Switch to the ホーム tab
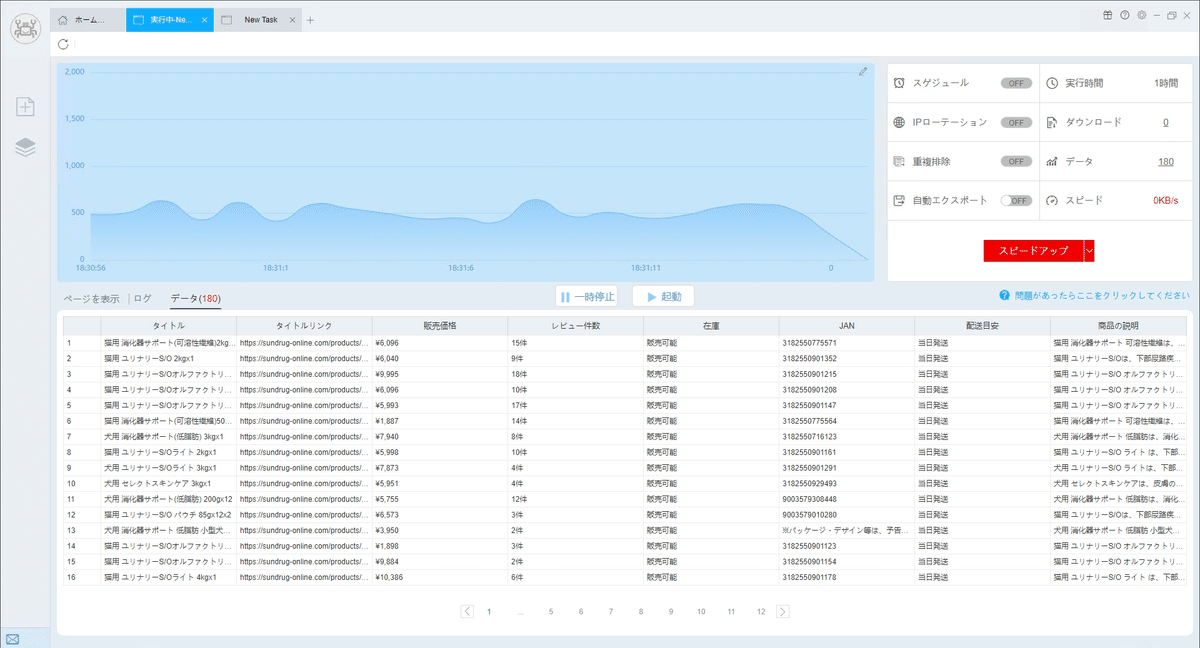 tap(87, 20)
